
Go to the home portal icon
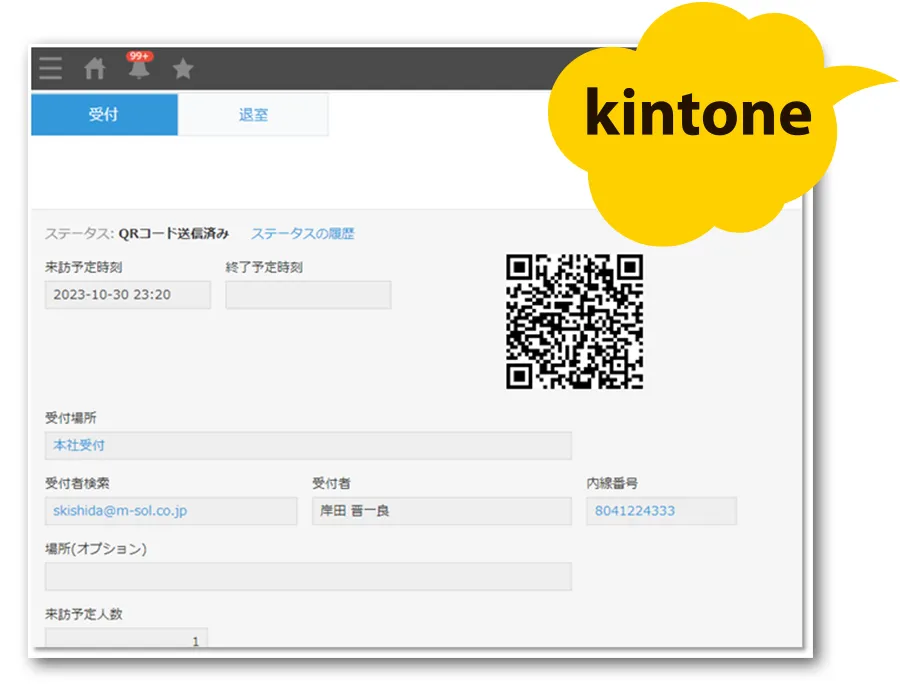[94, 69]
